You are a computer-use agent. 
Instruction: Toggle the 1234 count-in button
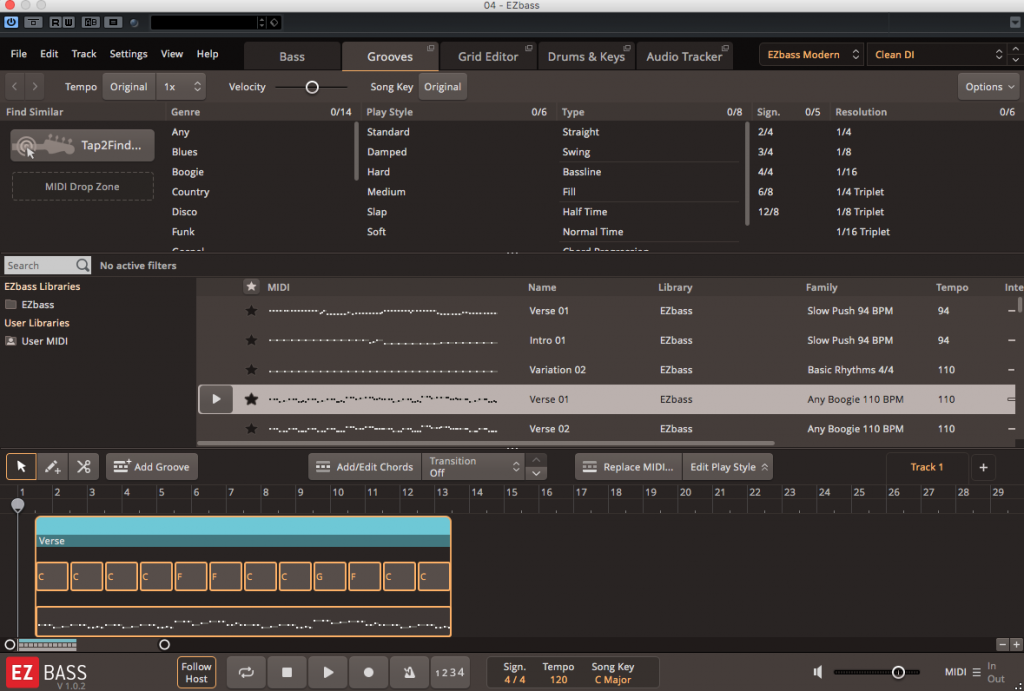tap(449, 672)
